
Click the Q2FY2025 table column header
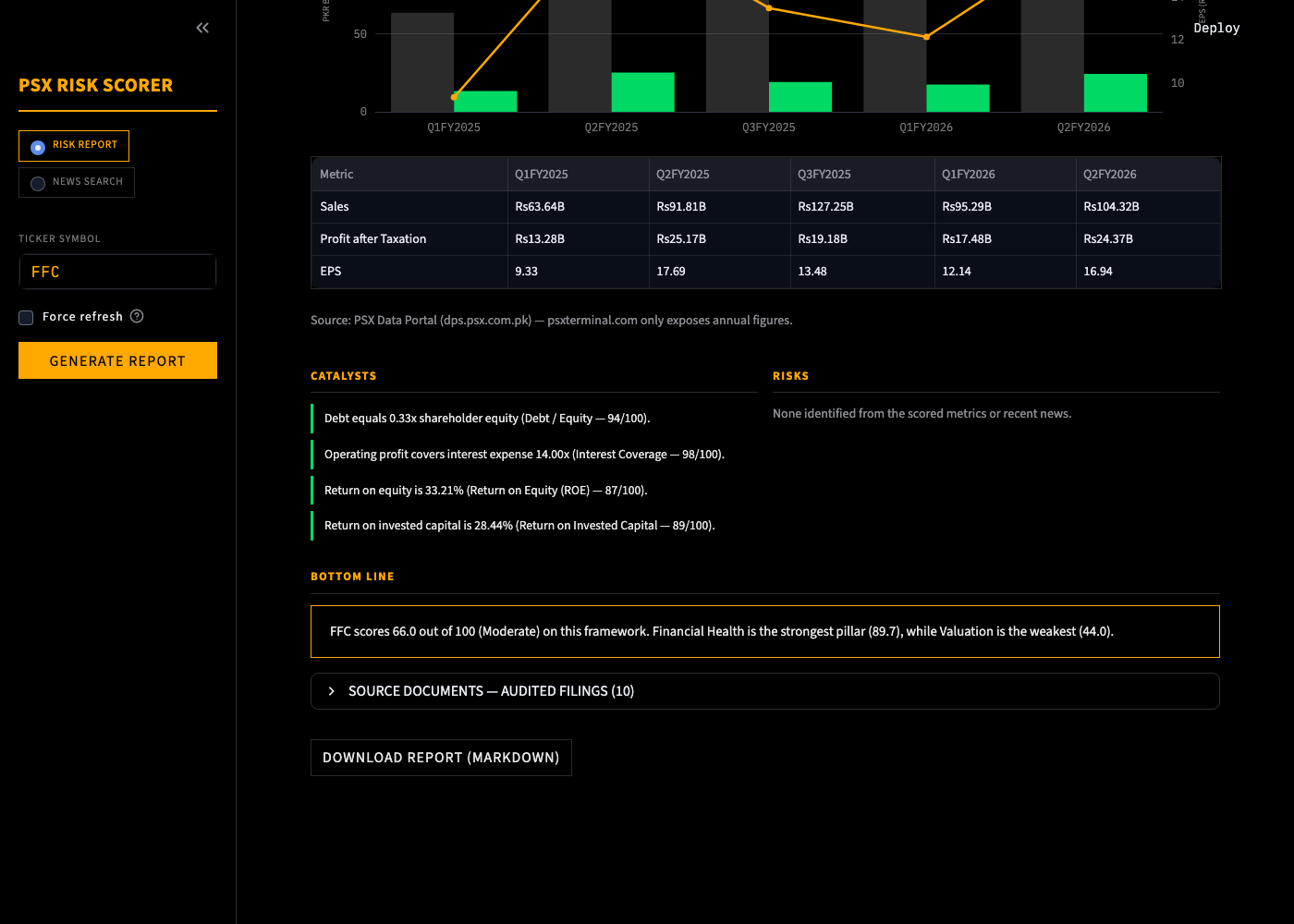[x=719, y=175]
